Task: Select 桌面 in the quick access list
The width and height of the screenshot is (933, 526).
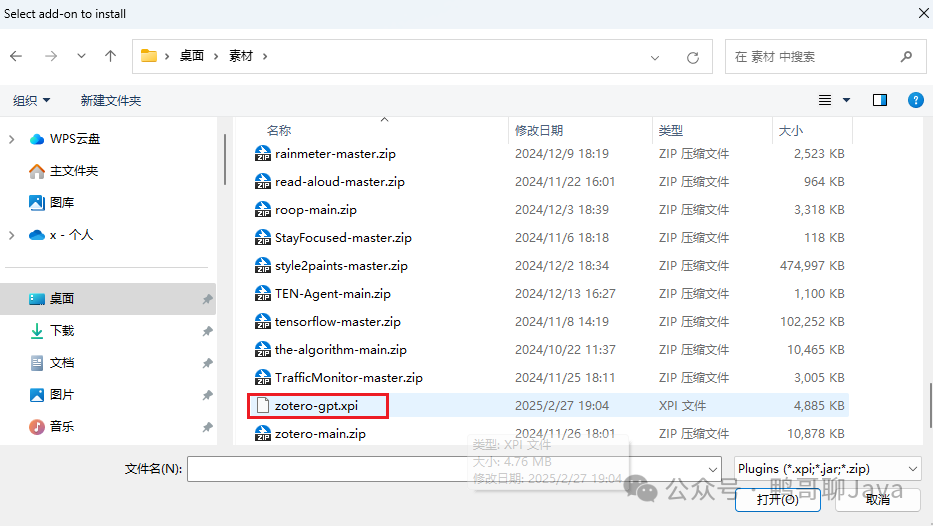Action: (62, 299)
